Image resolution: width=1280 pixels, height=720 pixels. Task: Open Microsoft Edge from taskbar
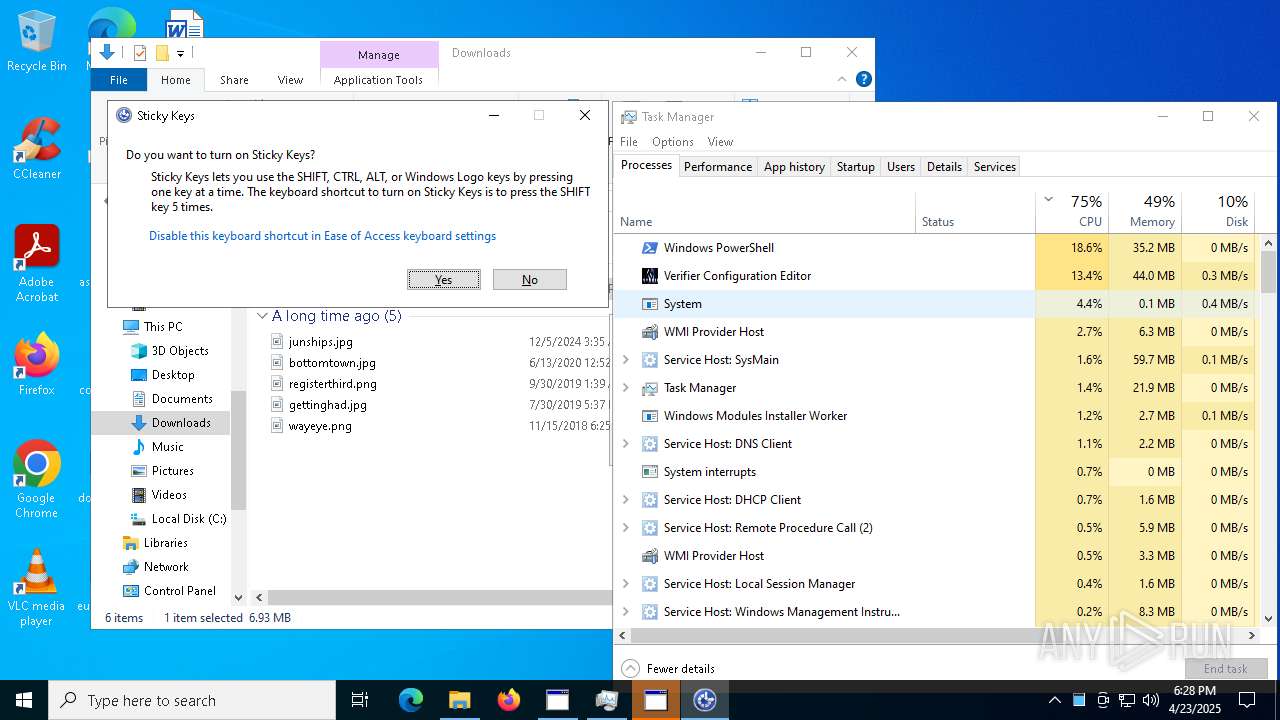tap(411, 700)
